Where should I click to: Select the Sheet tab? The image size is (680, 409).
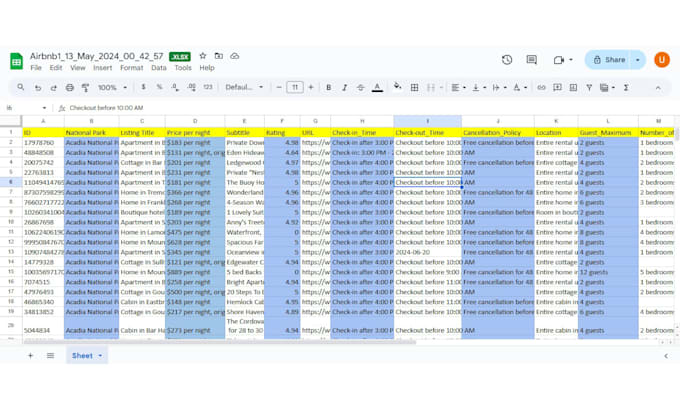coord(86,356)
